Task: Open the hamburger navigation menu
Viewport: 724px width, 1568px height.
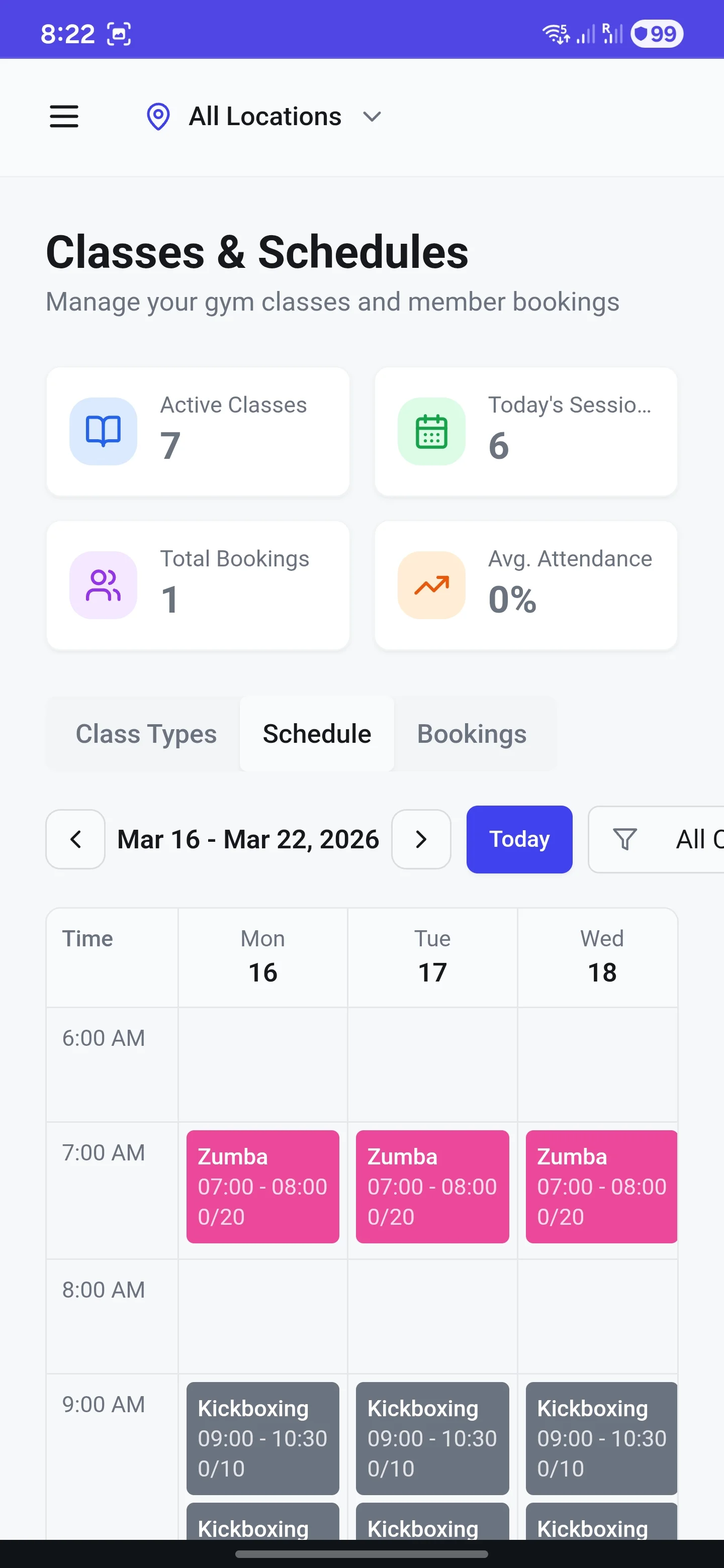Action: (x=64, y=116)
